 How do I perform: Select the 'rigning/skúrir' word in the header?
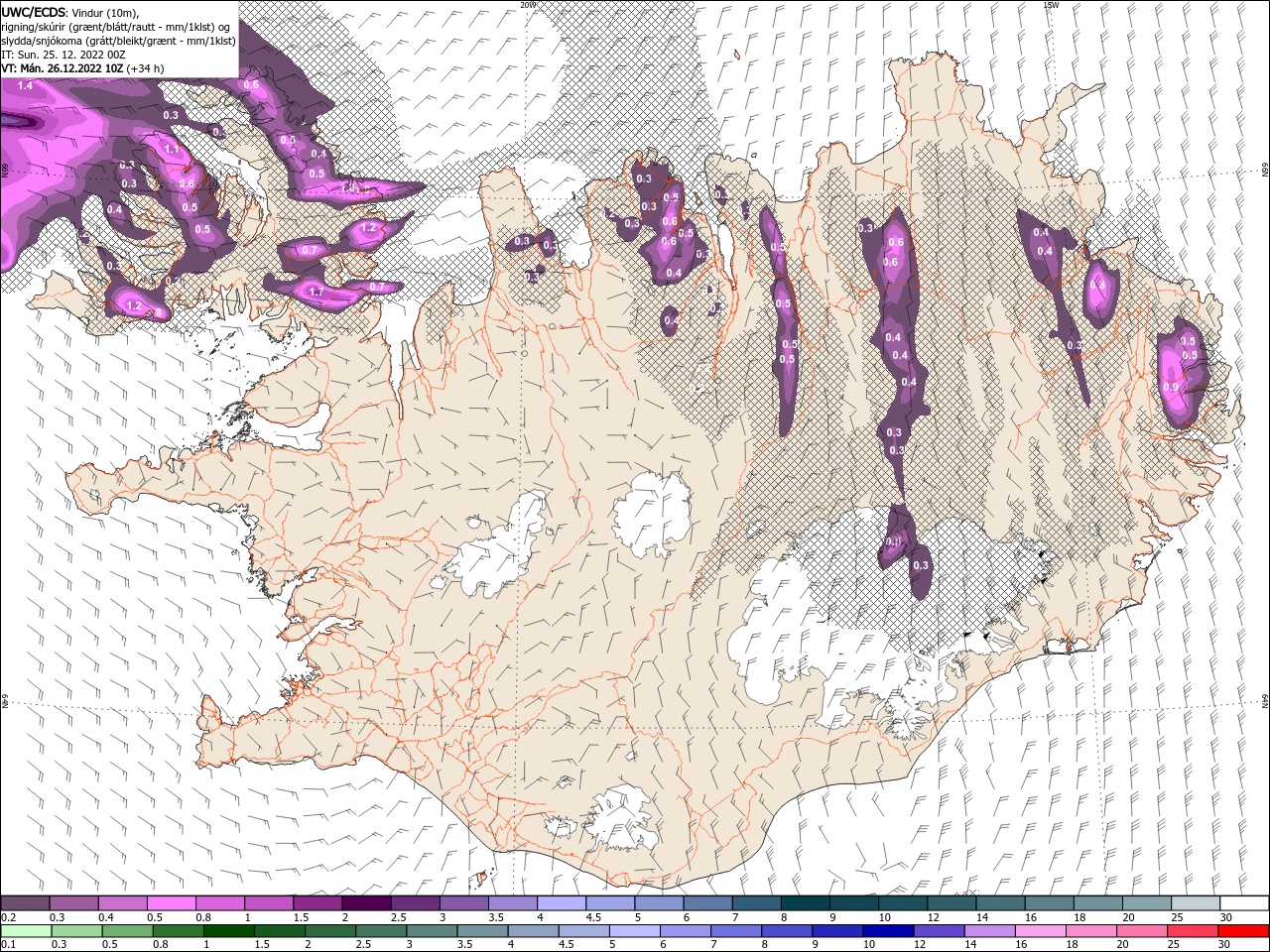tap(37, 27)
